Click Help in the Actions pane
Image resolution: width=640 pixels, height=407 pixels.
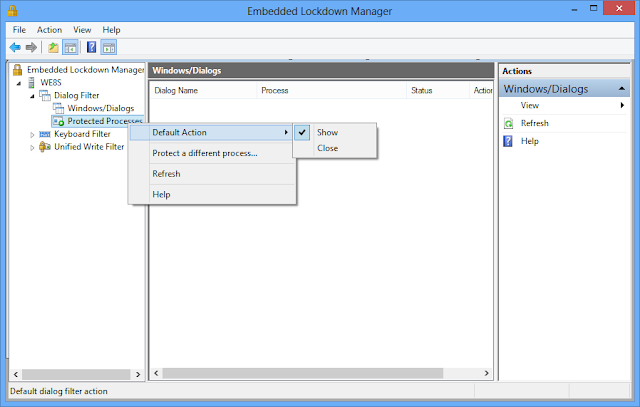pyautogui.click(x=530, y=141)
